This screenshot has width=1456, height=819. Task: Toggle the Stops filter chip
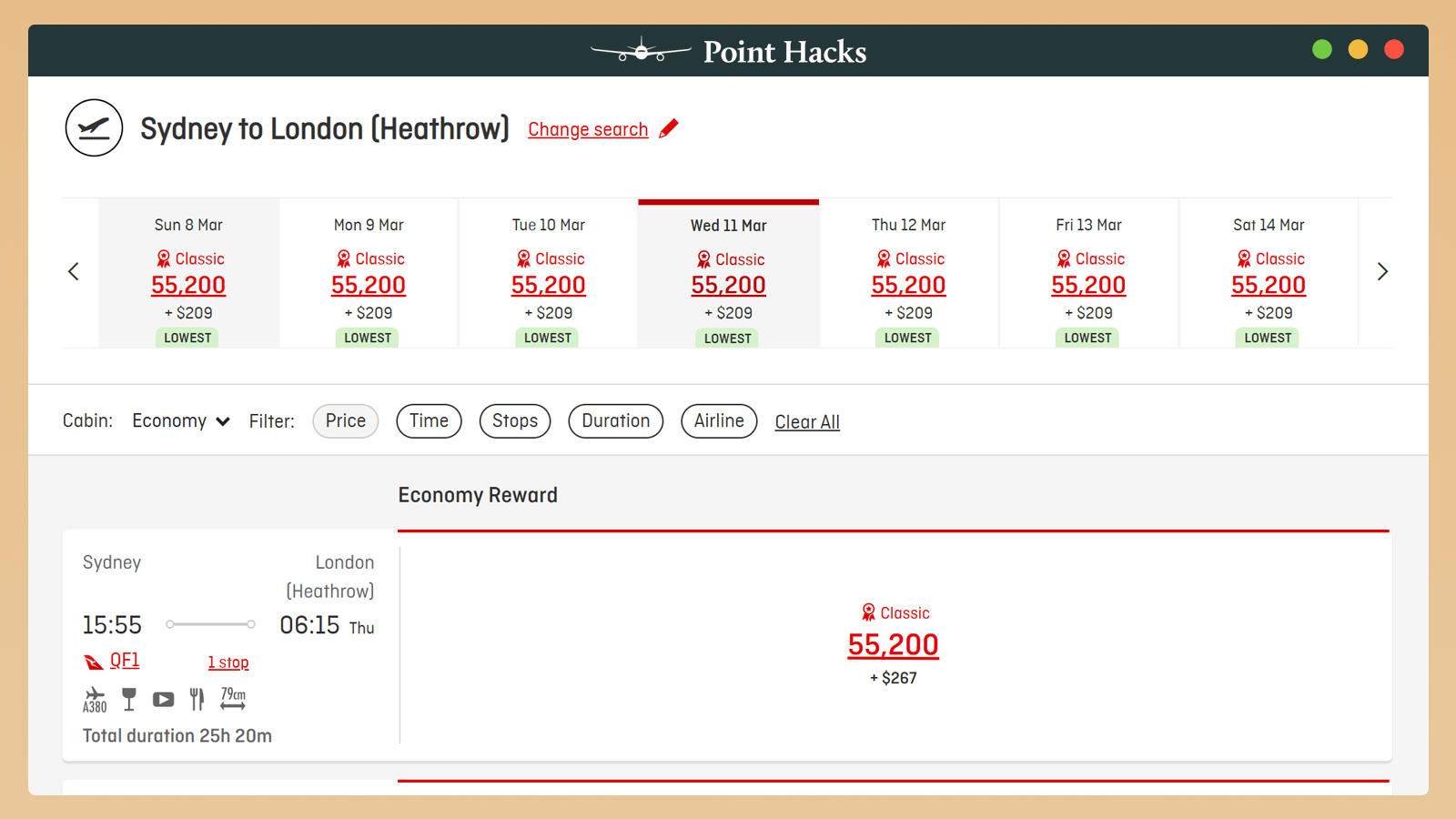tap(515, 421)
